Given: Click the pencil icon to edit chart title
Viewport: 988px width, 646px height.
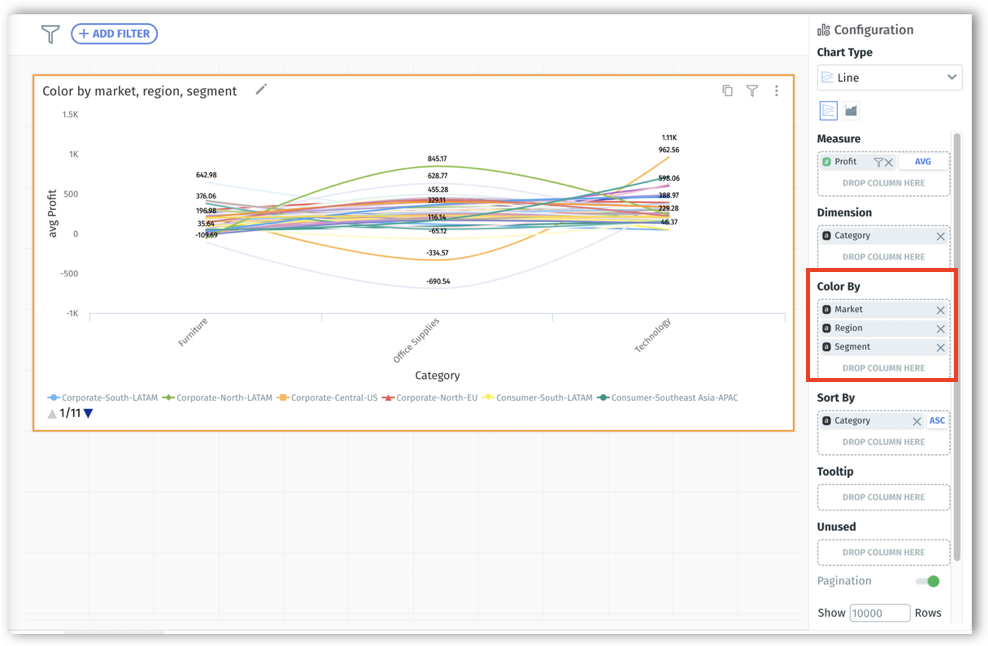Looking at the screenshot, I should 261,89.
